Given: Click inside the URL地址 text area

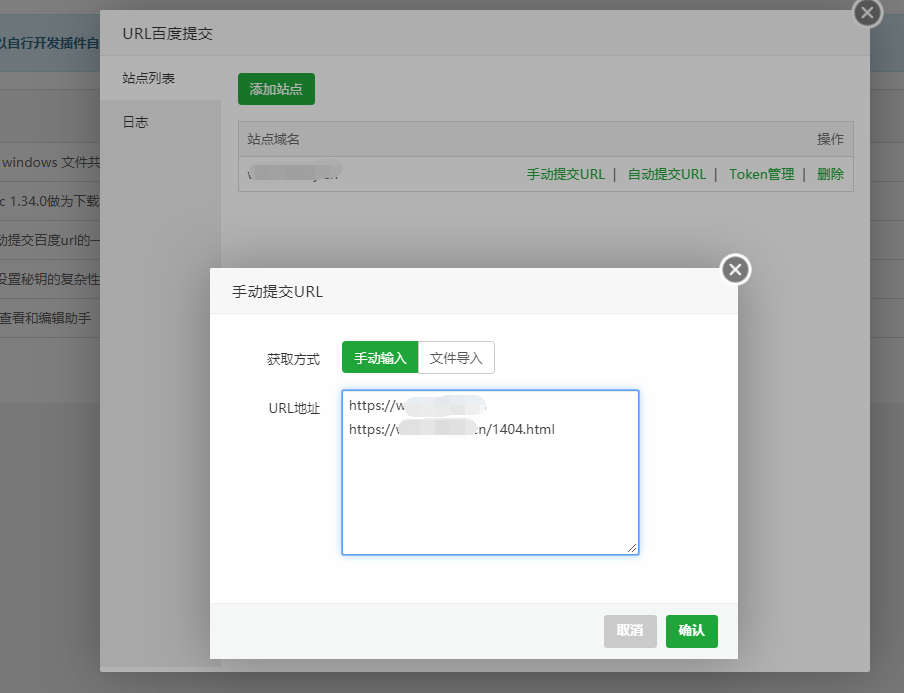Looking at the screenshot, I should (490, 472).
